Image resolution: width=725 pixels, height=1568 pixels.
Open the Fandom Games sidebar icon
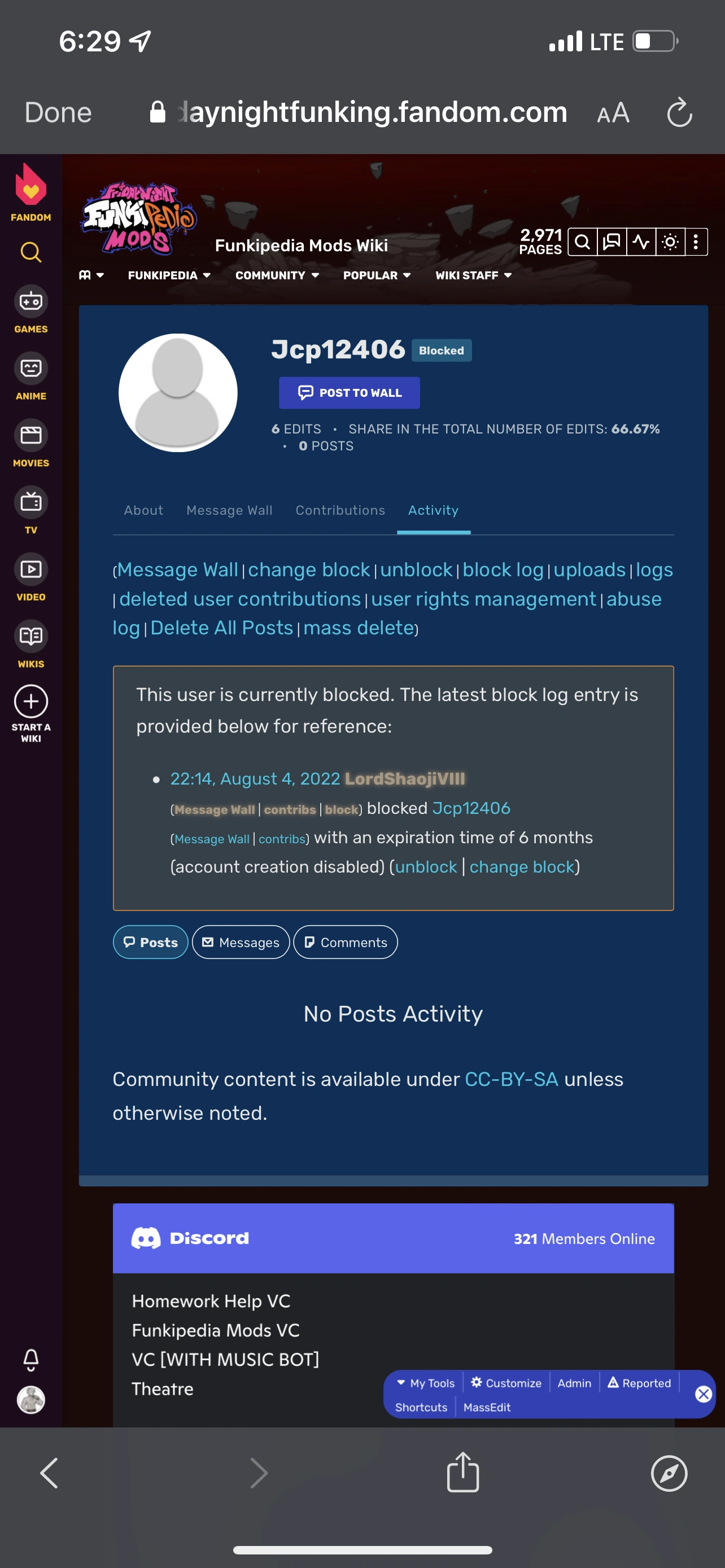(x=31, y=301)
